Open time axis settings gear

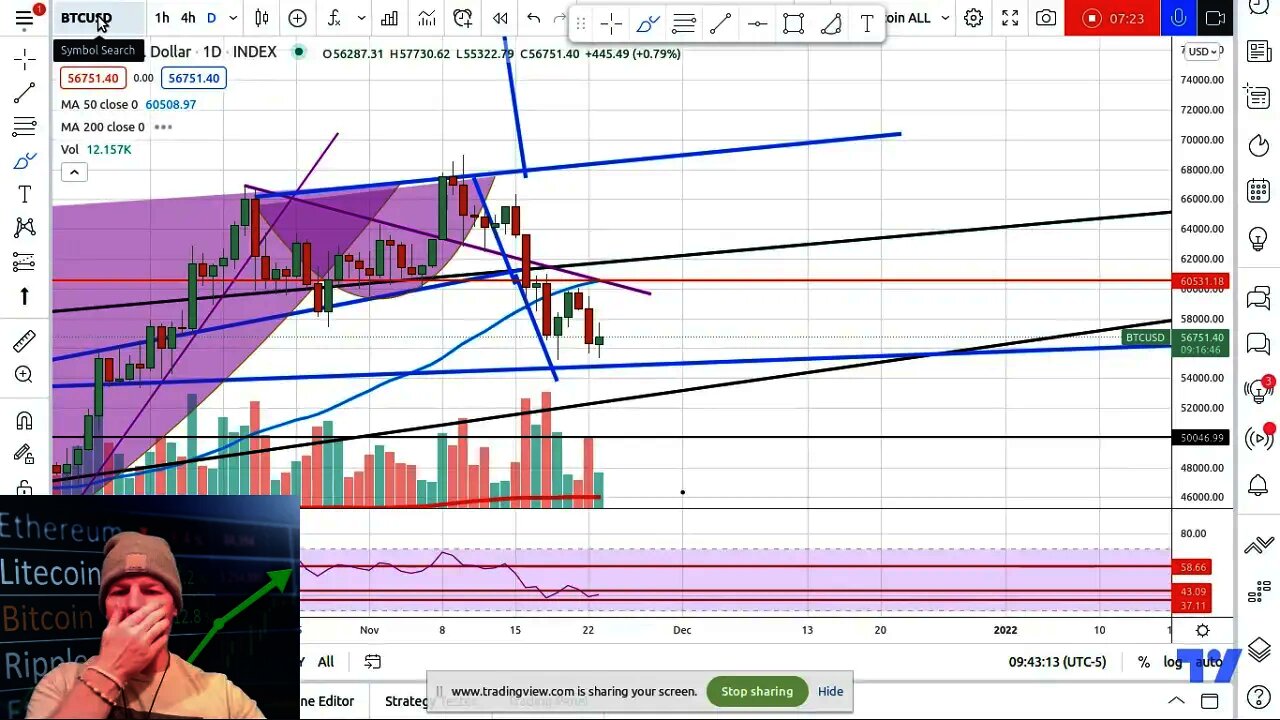click(1203, 630)
